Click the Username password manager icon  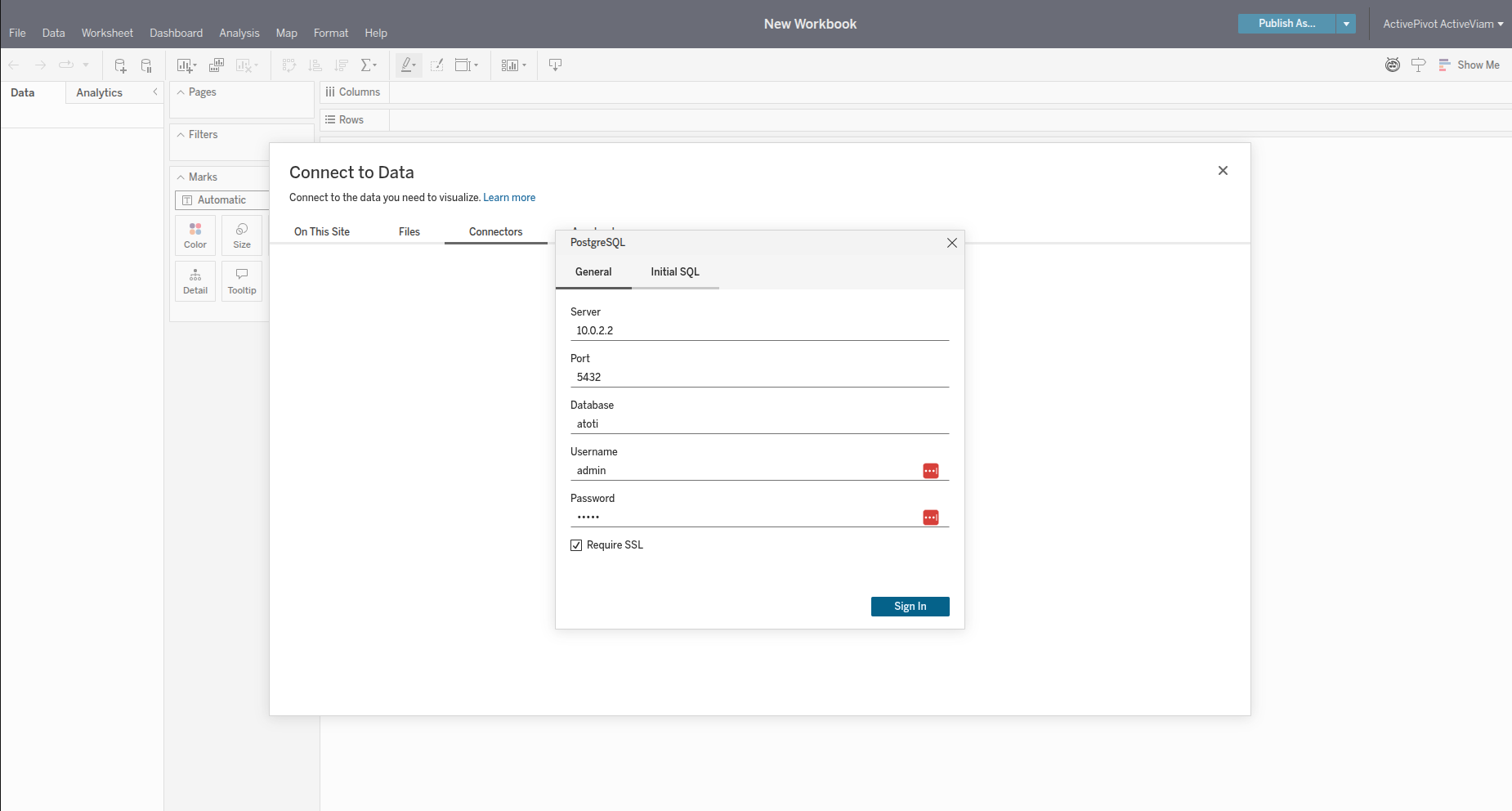[x=931, y=471]
